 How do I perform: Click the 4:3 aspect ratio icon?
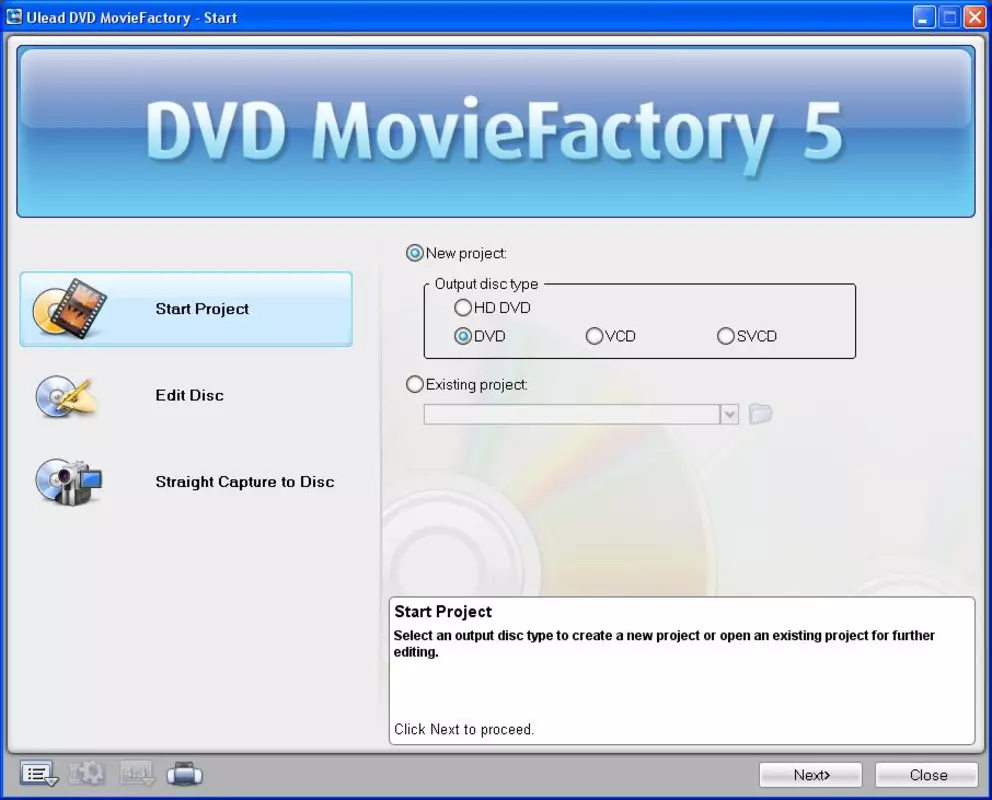coord(136,773)
